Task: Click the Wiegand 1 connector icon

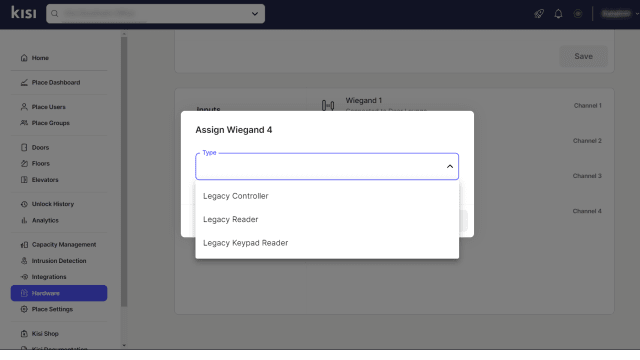Action: pyautogui.click(x=328, y=106)
